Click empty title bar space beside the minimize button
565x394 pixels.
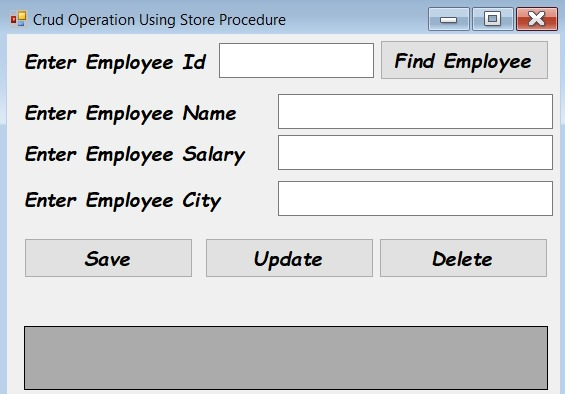tap(357, 19)
